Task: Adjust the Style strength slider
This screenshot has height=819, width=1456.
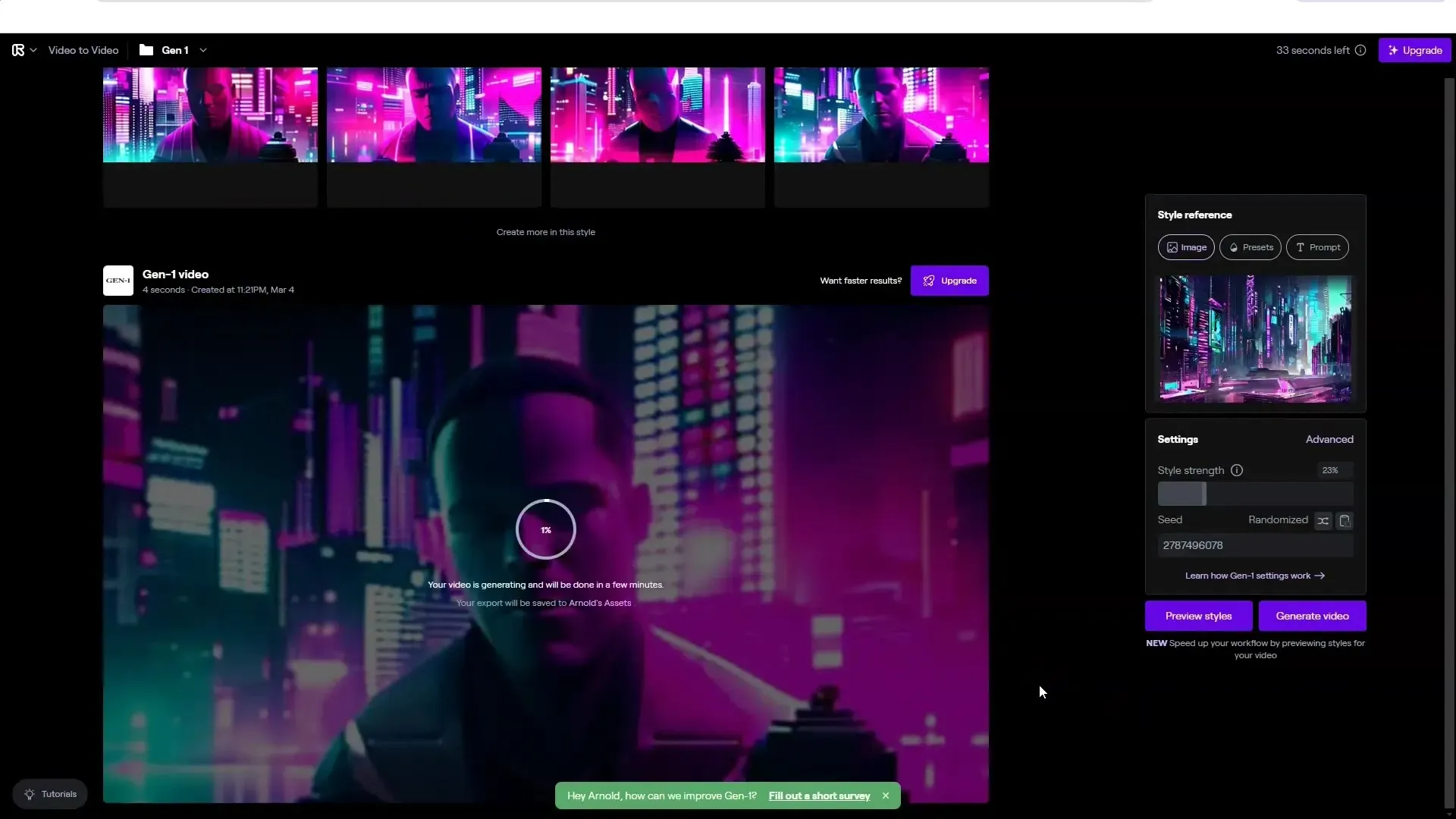Action: [1203, 494]
